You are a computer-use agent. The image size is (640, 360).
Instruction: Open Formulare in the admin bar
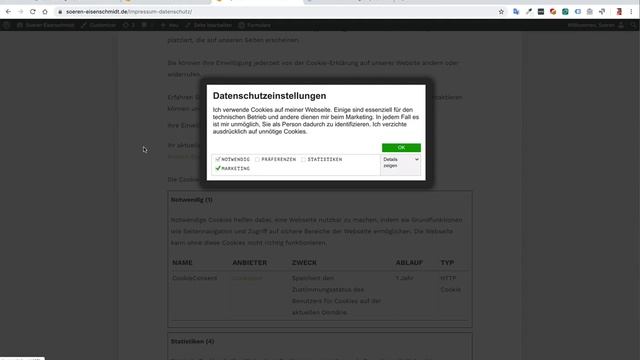(255, 25)
